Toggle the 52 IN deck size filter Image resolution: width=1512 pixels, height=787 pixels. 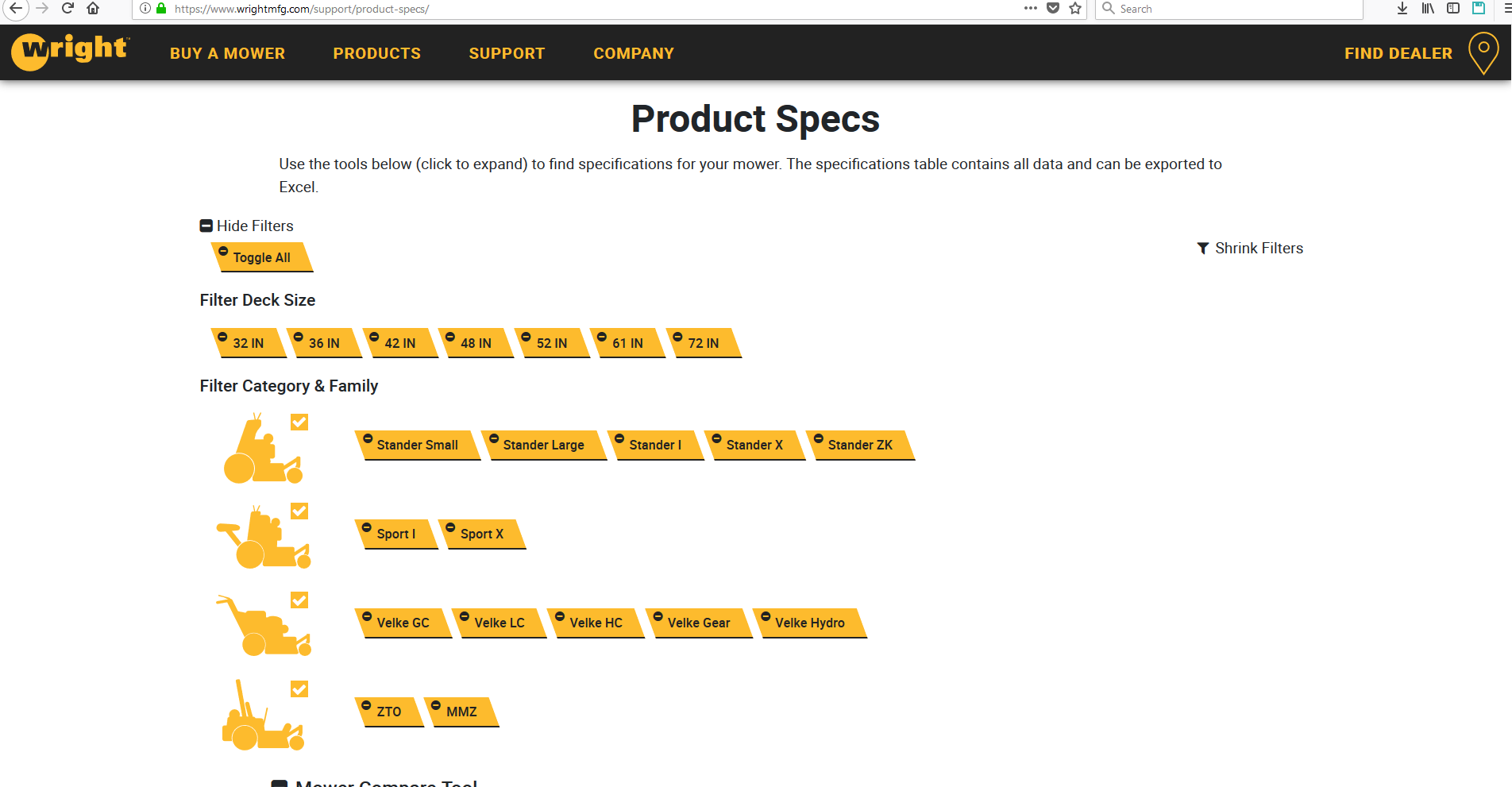coord(552,343)
